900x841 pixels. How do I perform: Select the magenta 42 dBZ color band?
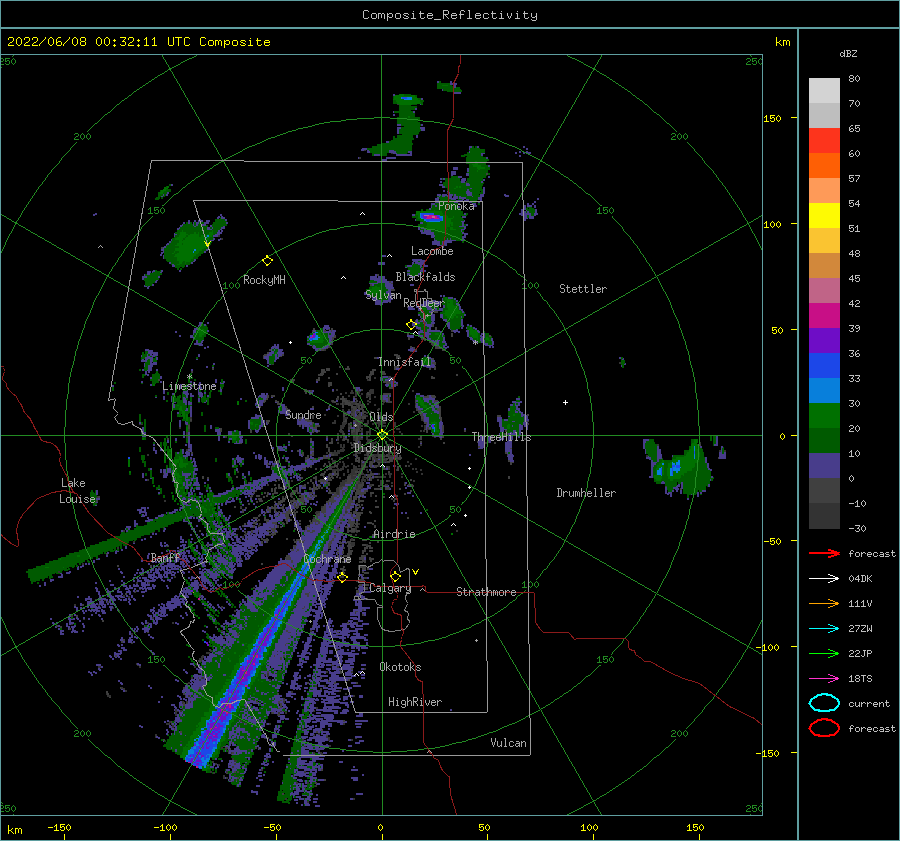(824, 315)
